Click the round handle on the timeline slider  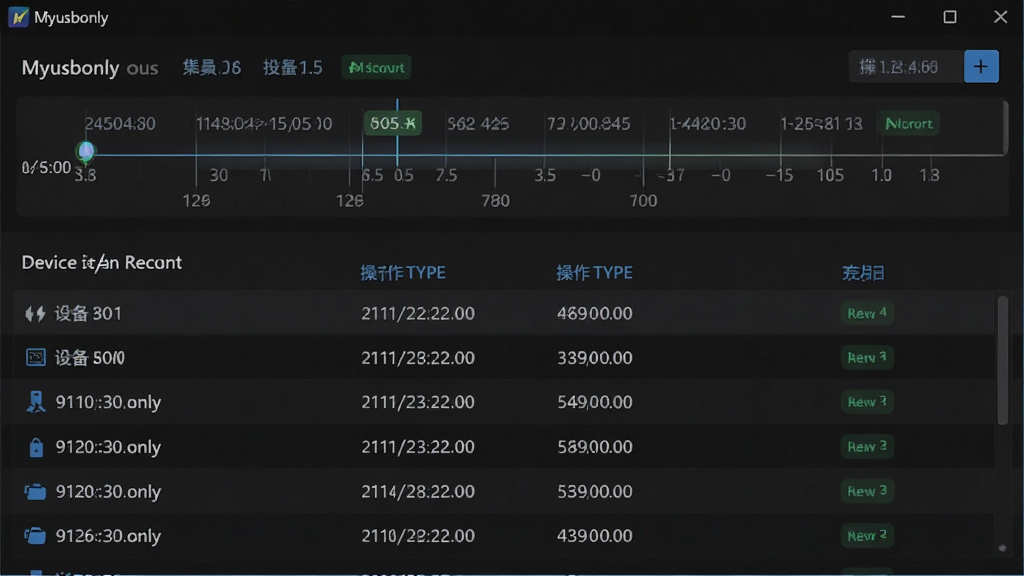tap(86, 152)
